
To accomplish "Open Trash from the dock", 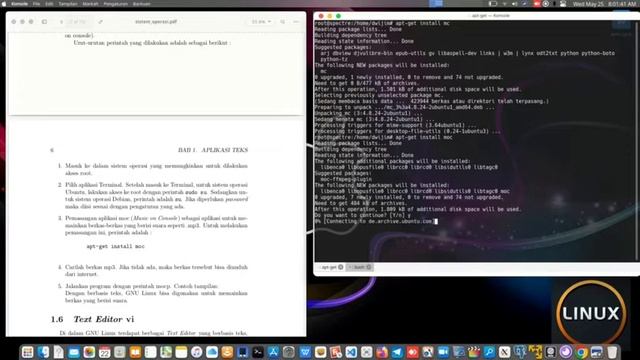I will point(612,352).
